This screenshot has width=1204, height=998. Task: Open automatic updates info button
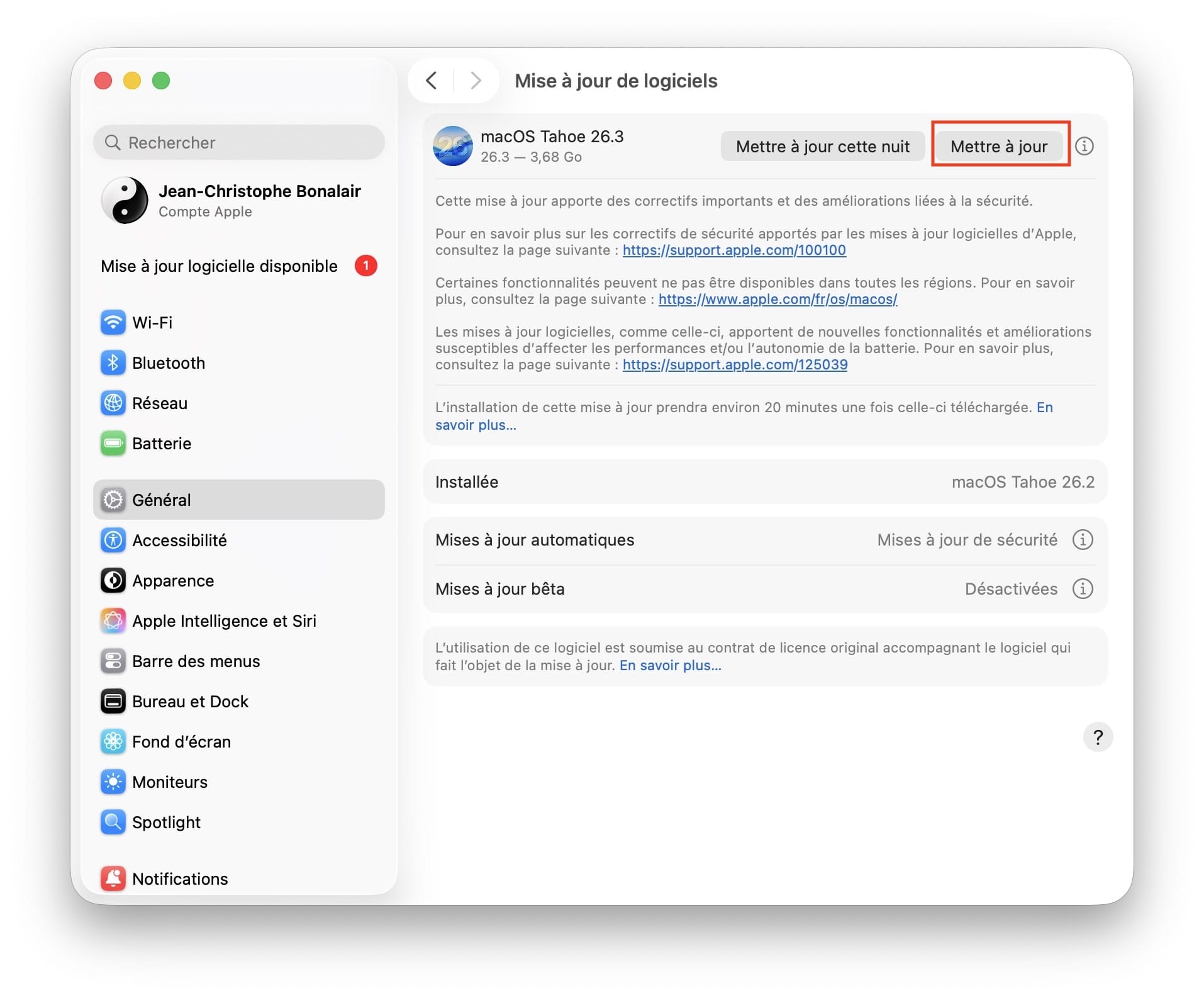(x=1082, y=539)
